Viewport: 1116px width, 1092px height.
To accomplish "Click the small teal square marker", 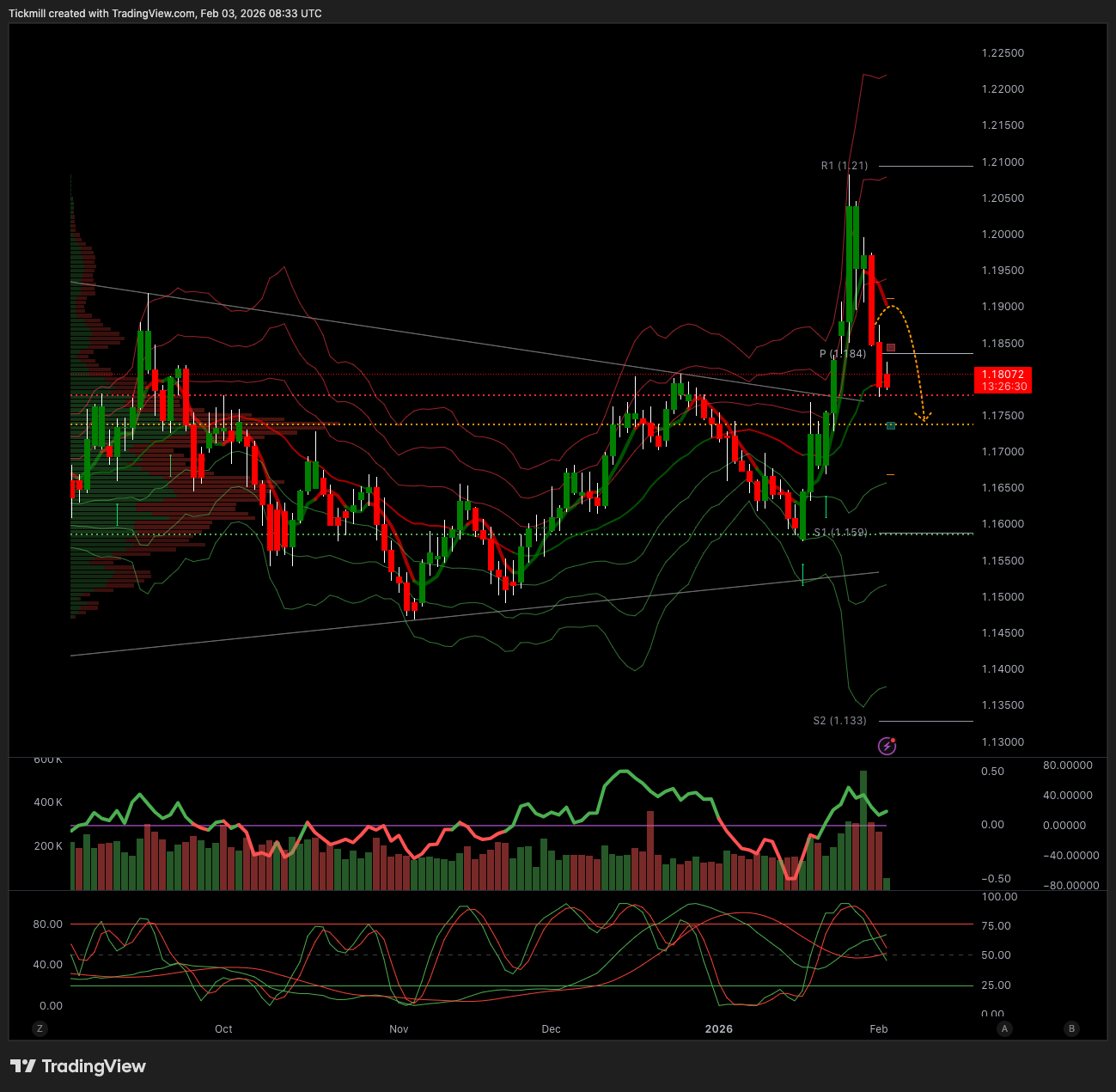I will (891, 425).
